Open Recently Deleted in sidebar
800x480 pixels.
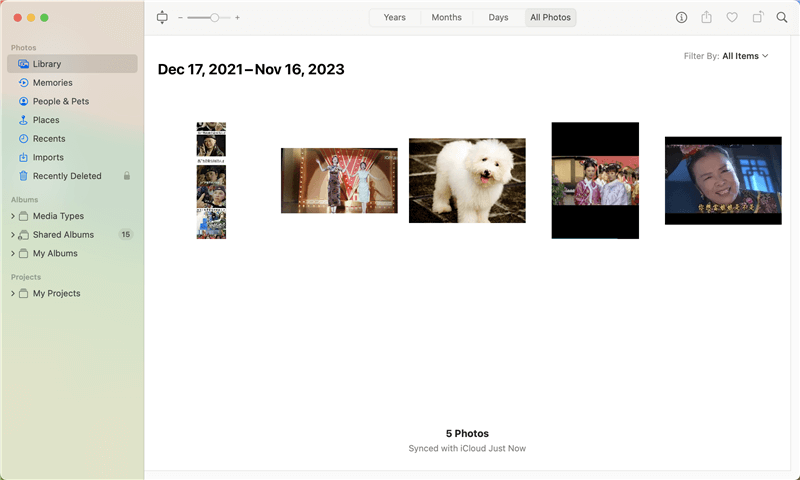tap(67, 176)
